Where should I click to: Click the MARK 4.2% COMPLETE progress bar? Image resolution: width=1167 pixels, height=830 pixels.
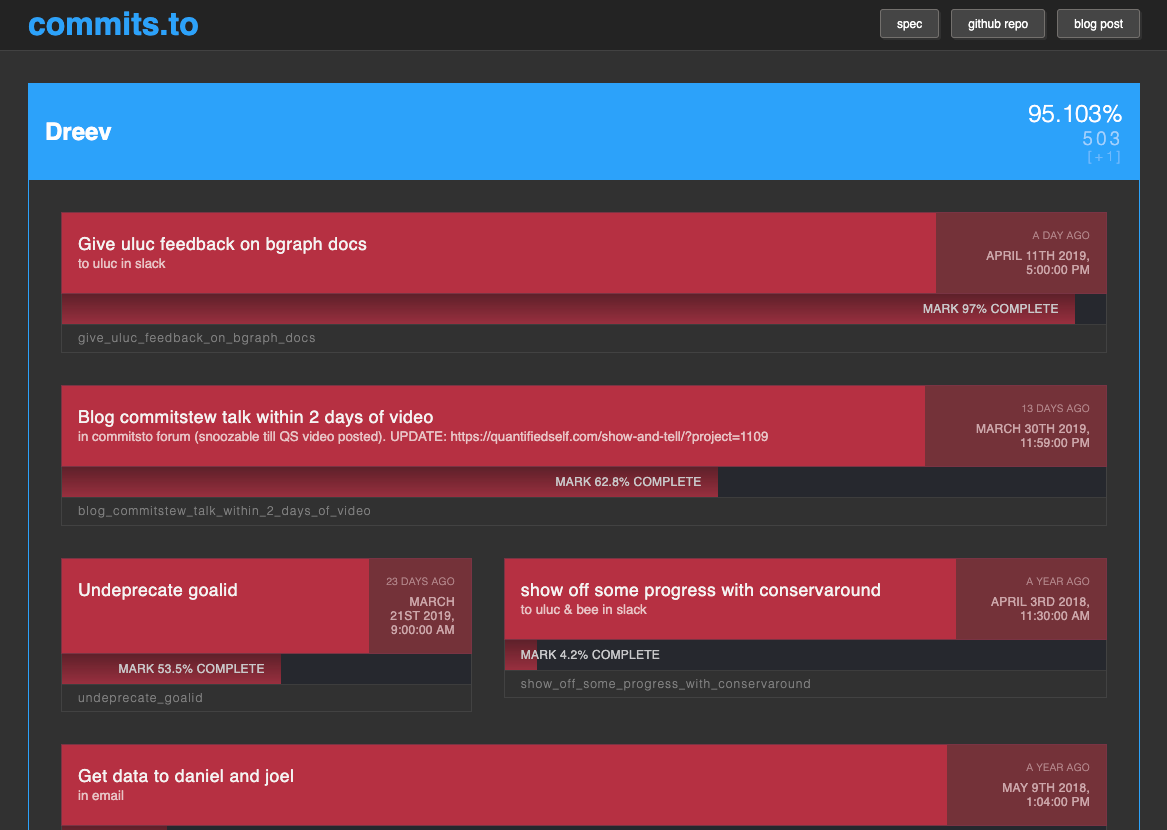pos(590,655)
